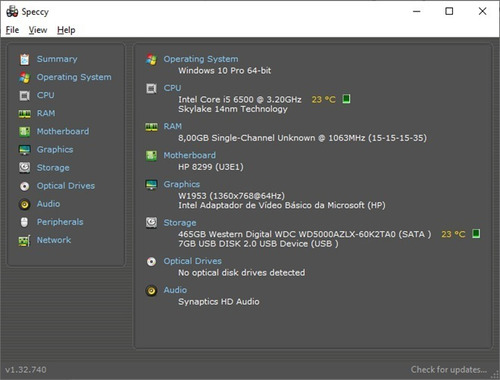Image resolution: width=500 pixels, height=380 pixels.
Task: Click the text Windows 10 Pro 64-bit
Action: [x=225, y=71]
